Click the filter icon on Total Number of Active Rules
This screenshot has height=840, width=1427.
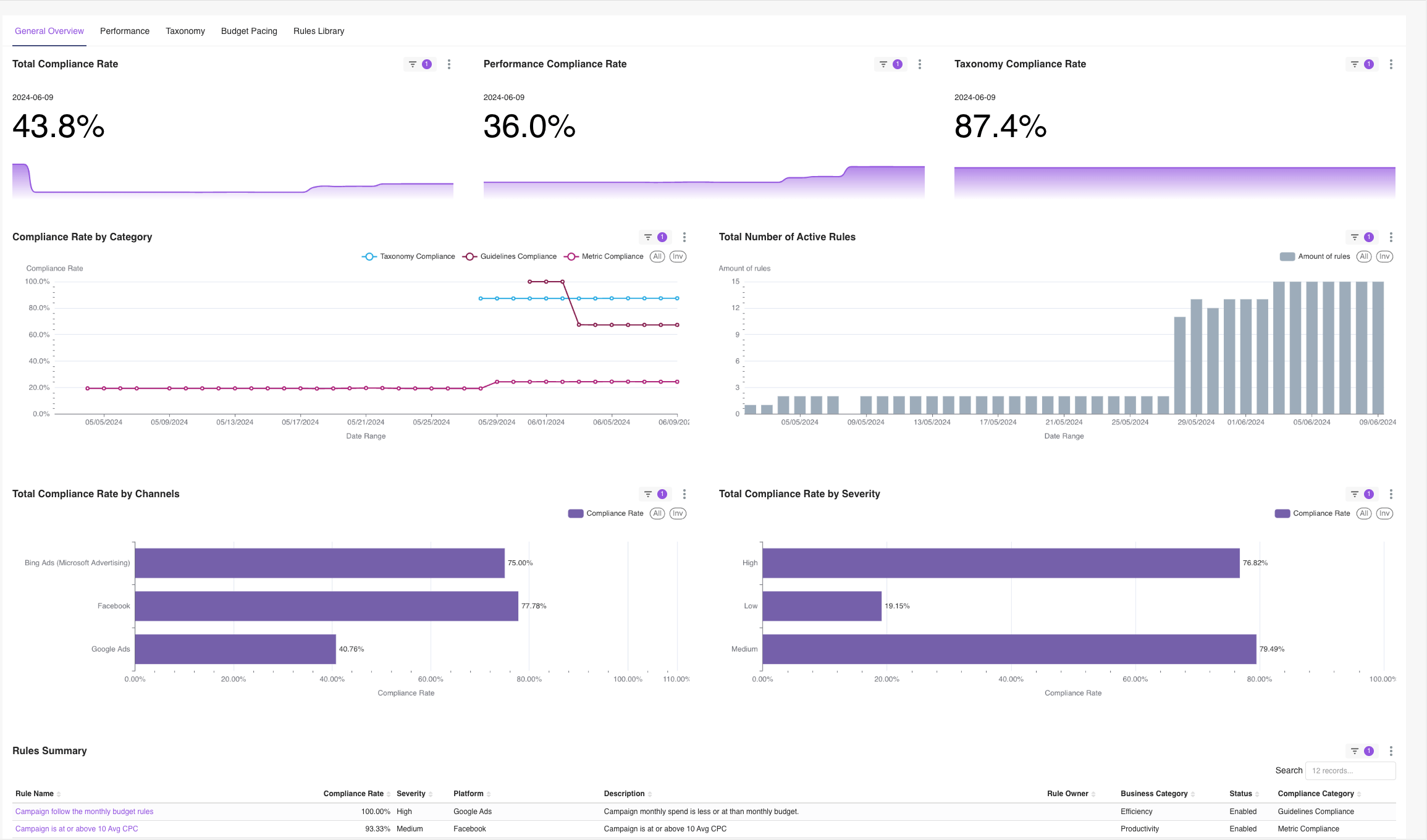[1355, 237]
